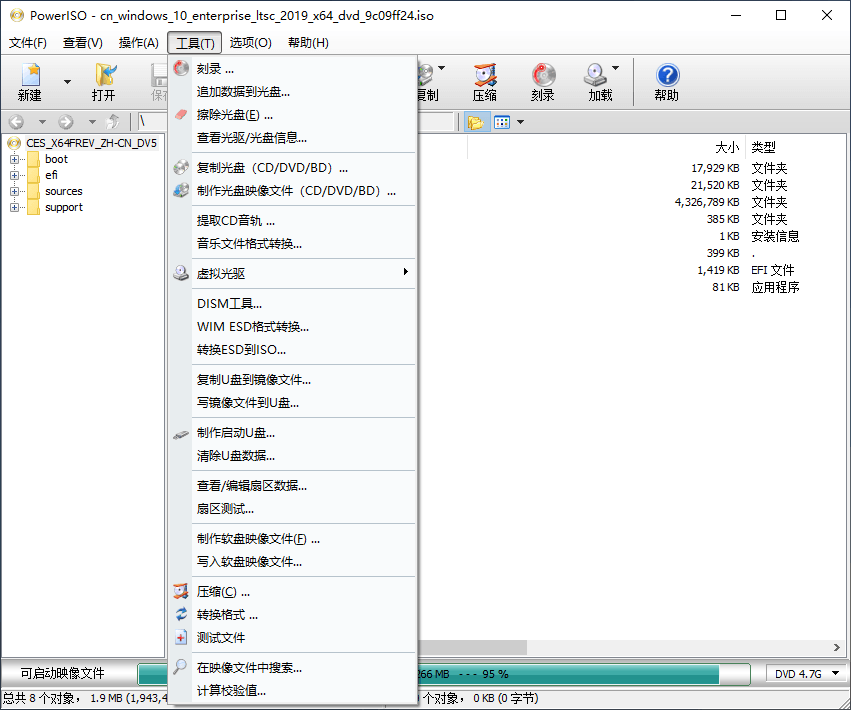Expand the boot folder tree node

coord(14,160)
